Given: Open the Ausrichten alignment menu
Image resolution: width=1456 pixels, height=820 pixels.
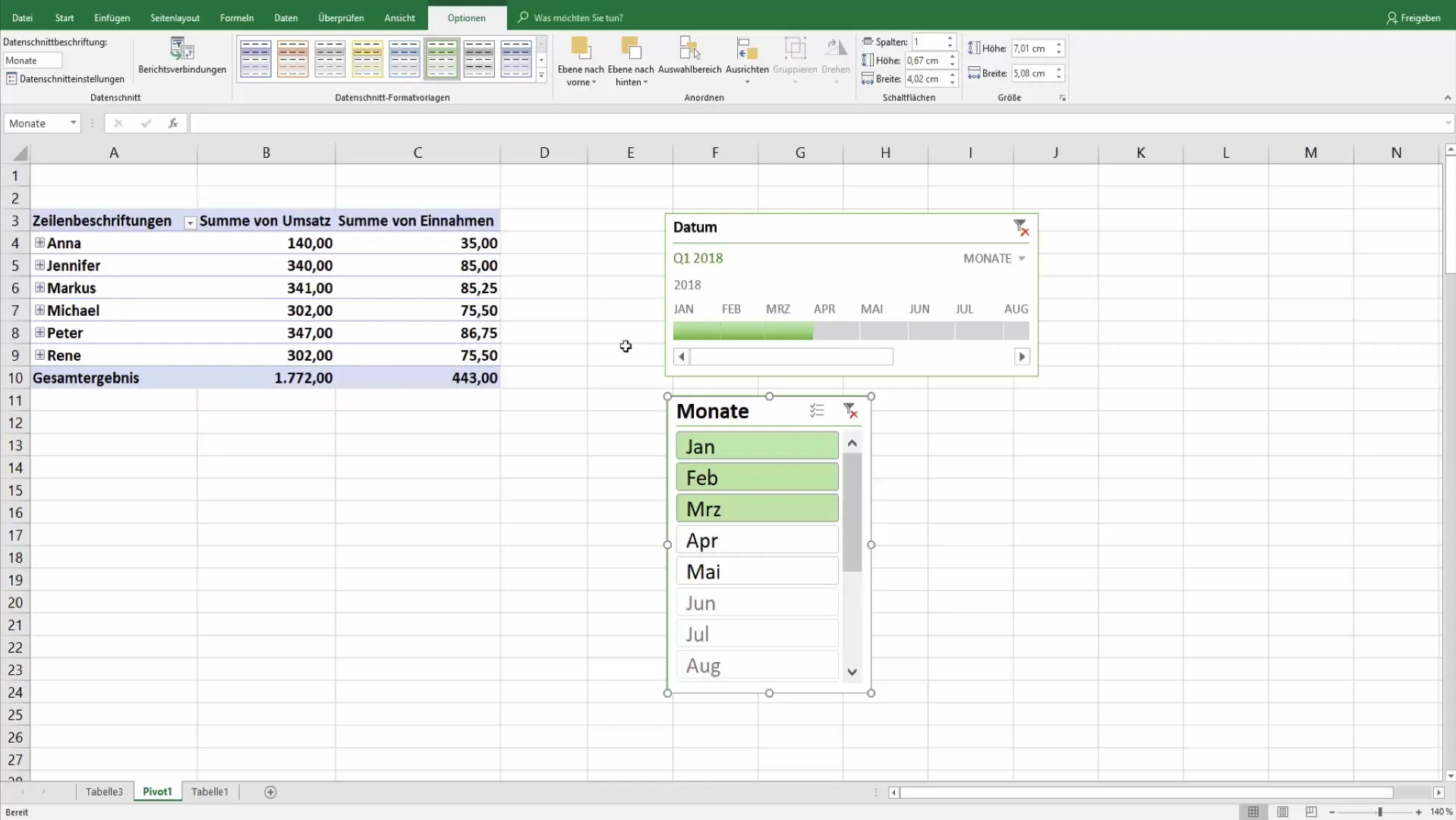Looking at the screenshot, I should 747,61.
